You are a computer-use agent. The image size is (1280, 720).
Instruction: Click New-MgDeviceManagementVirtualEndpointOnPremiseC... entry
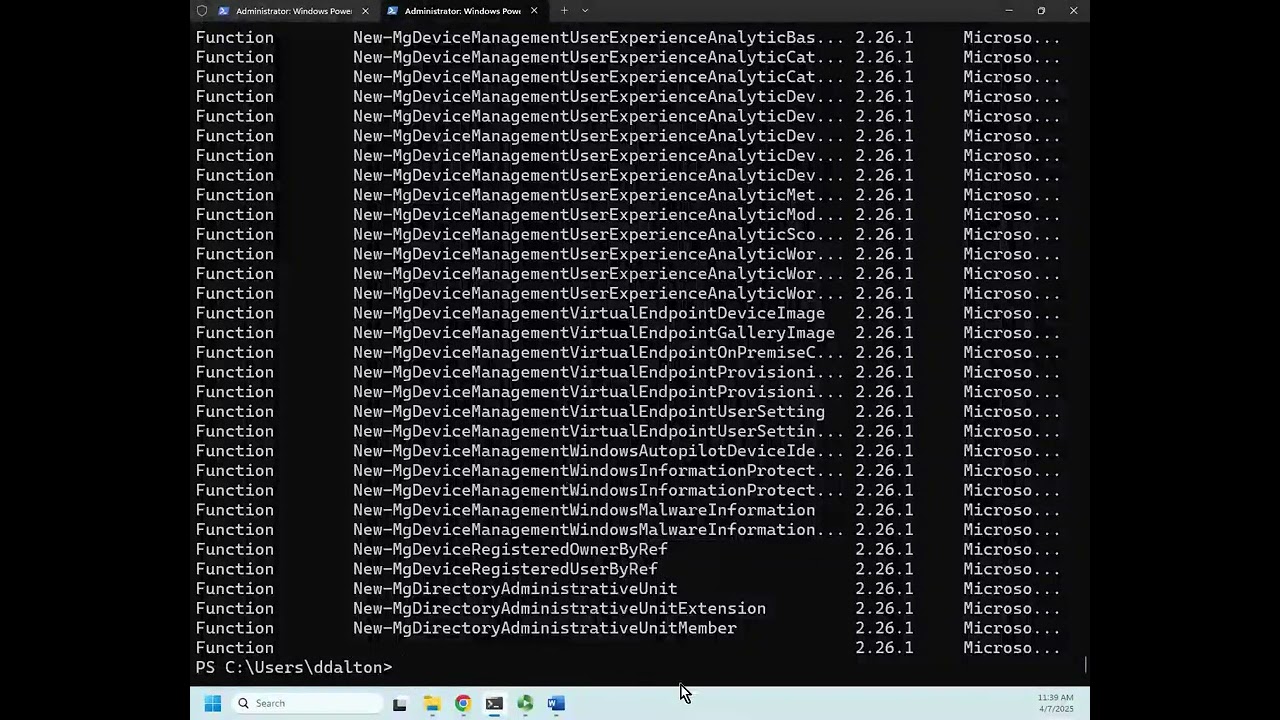[x=598, y=353]
